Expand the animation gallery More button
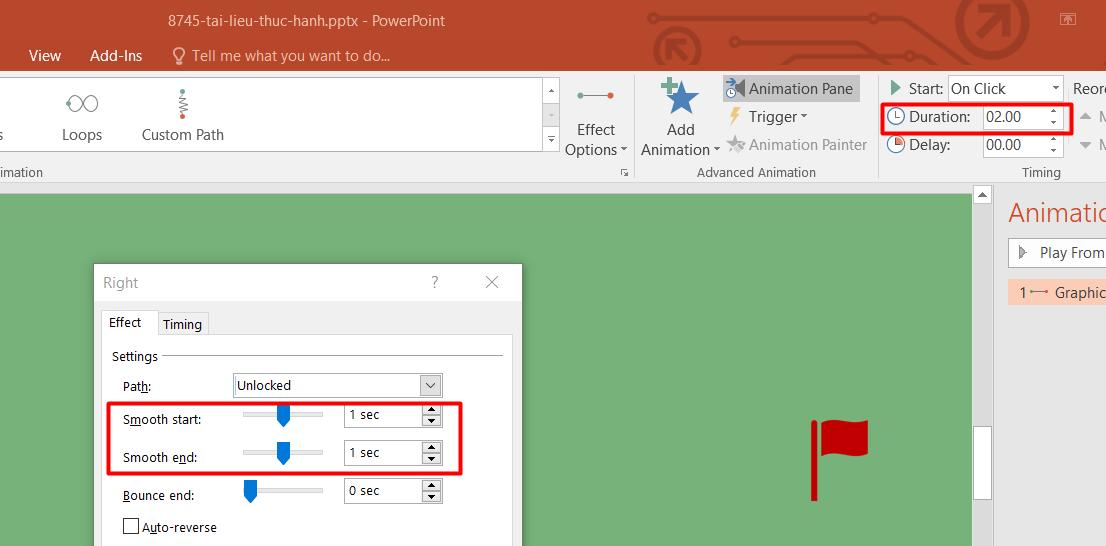Screen dimensions: 1106x546 coord(552,140)
